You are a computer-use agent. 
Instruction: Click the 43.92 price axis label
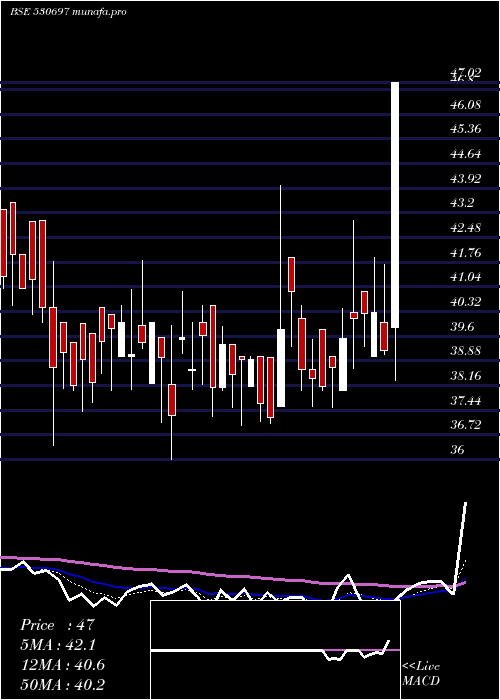[465, 179]
